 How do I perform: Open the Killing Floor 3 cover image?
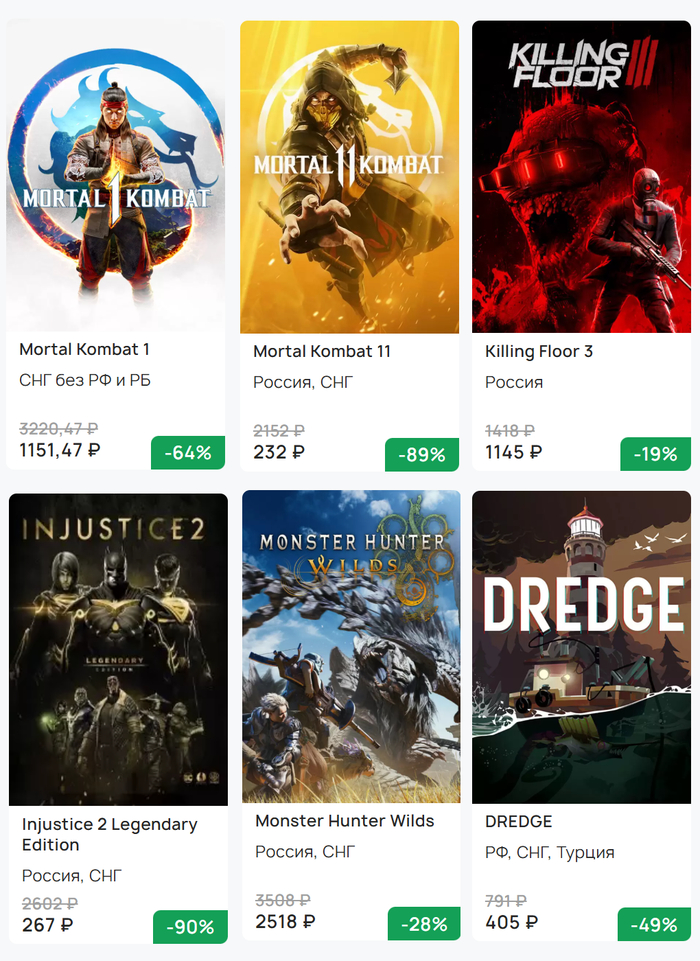(x=581, y=177)
